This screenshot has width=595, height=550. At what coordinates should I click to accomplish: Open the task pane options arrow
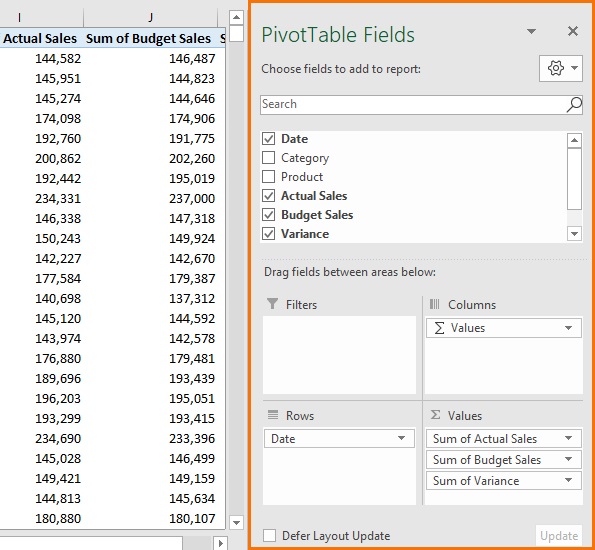(532, 31)
